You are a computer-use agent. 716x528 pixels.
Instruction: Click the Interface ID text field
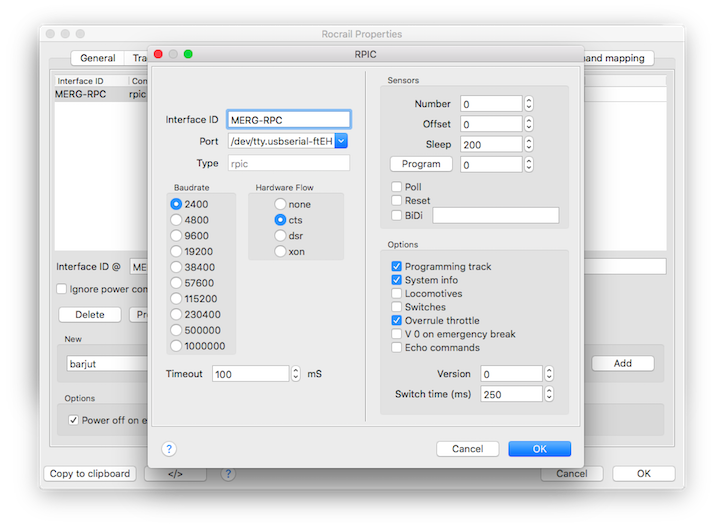point(288,119)
